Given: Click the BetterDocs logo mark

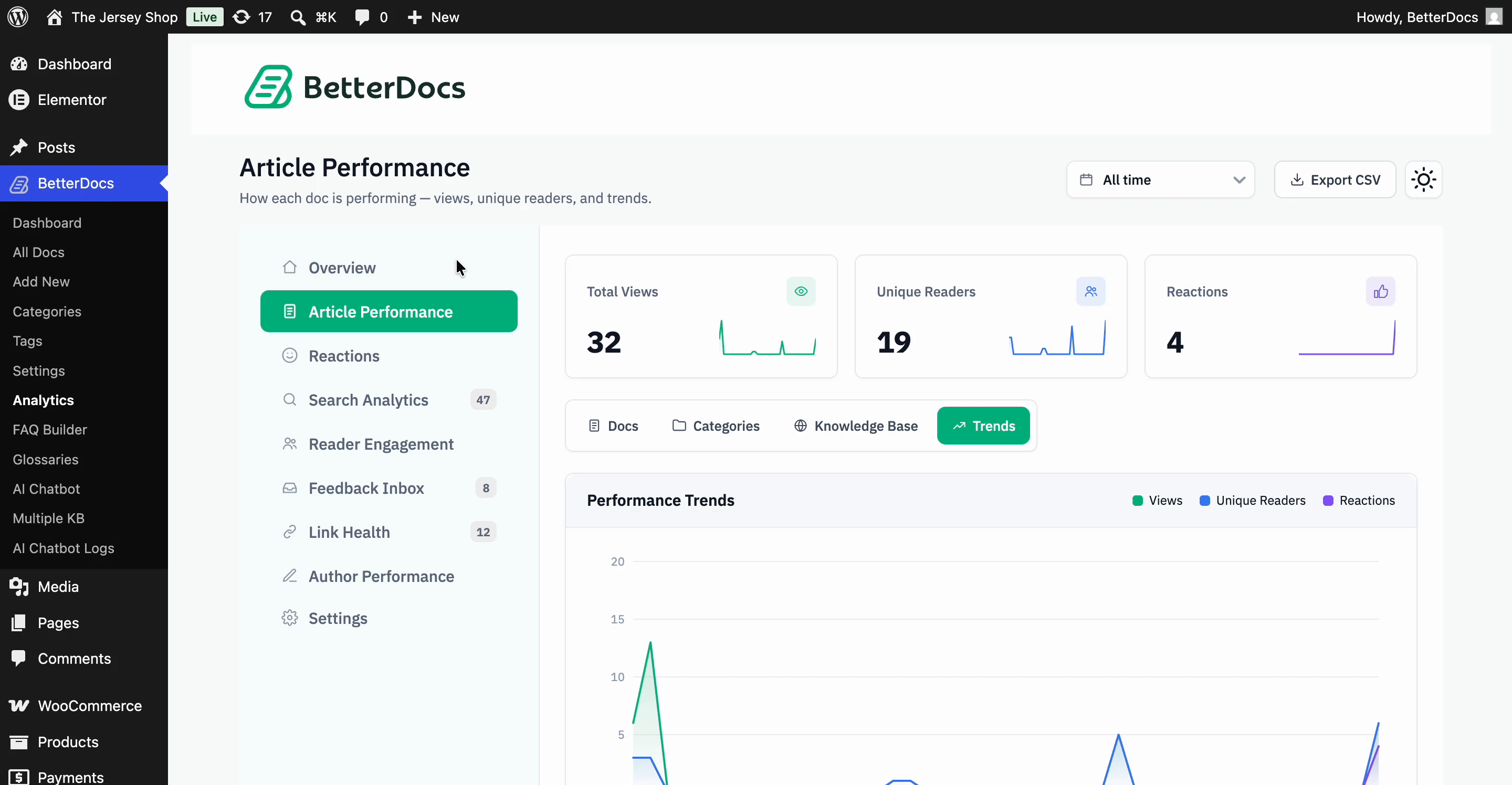Looking at the screenshot, I should point(268,87).
